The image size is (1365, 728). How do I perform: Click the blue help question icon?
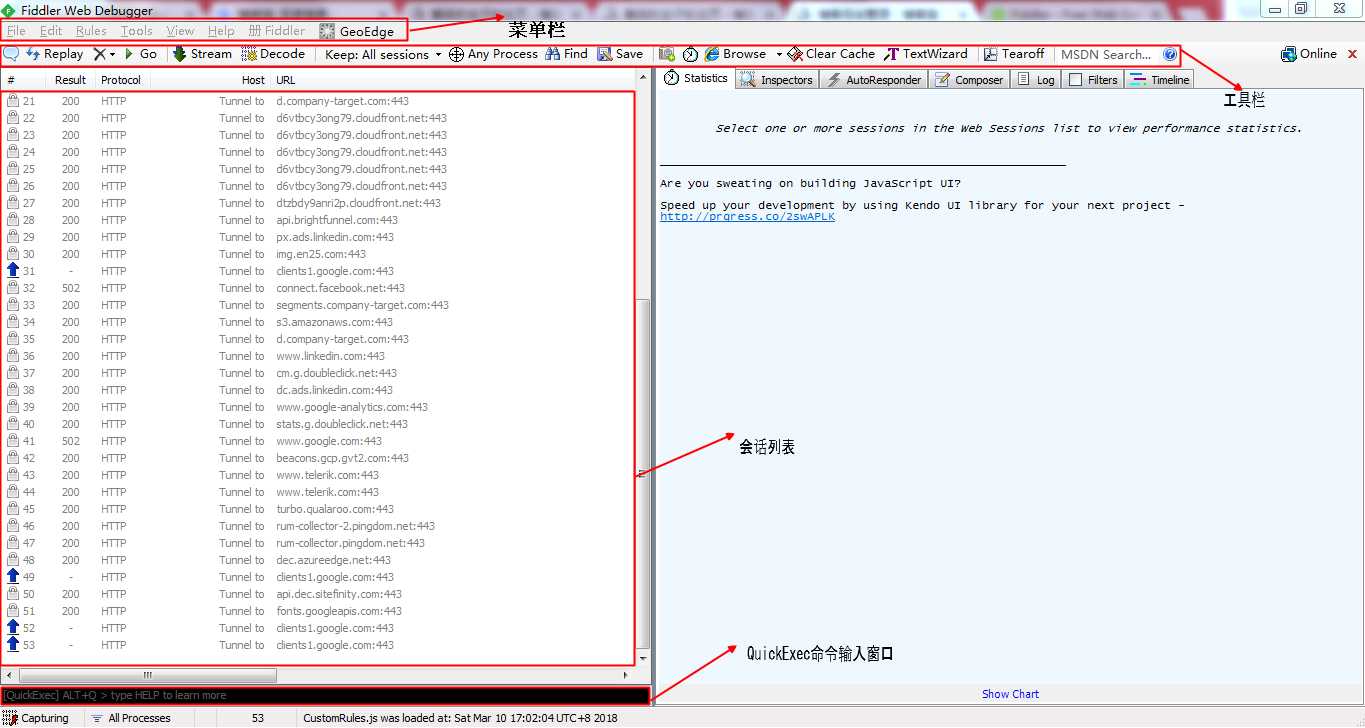coord(1170,55)
